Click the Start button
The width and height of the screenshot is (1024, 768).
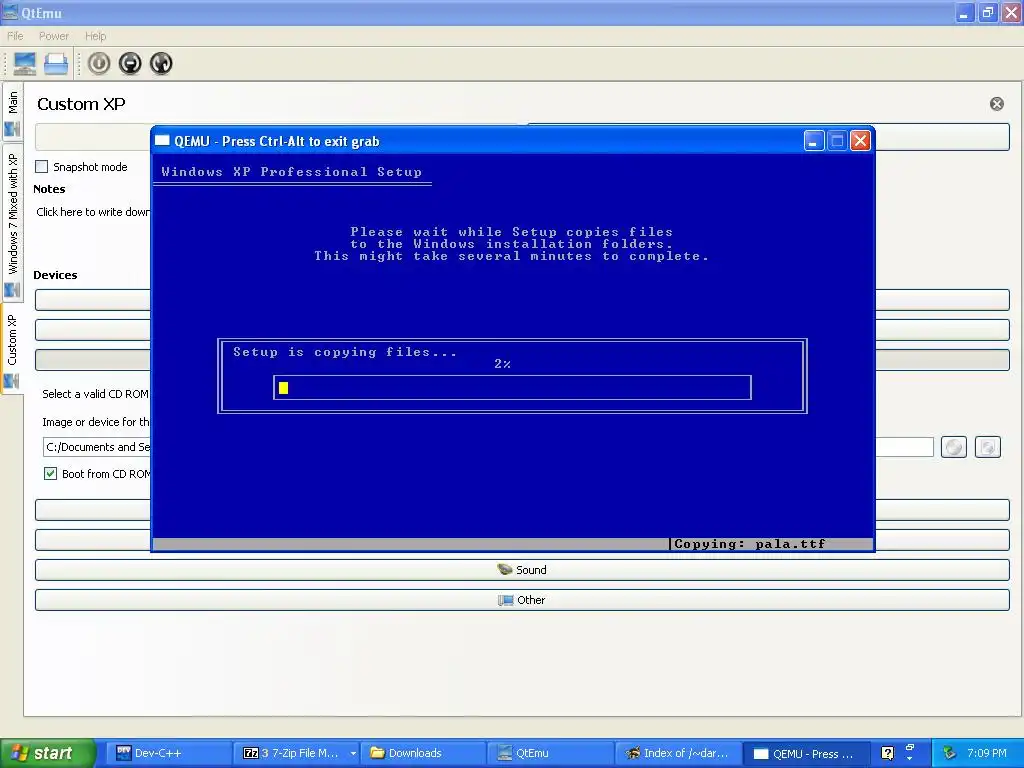coord(48,753)
